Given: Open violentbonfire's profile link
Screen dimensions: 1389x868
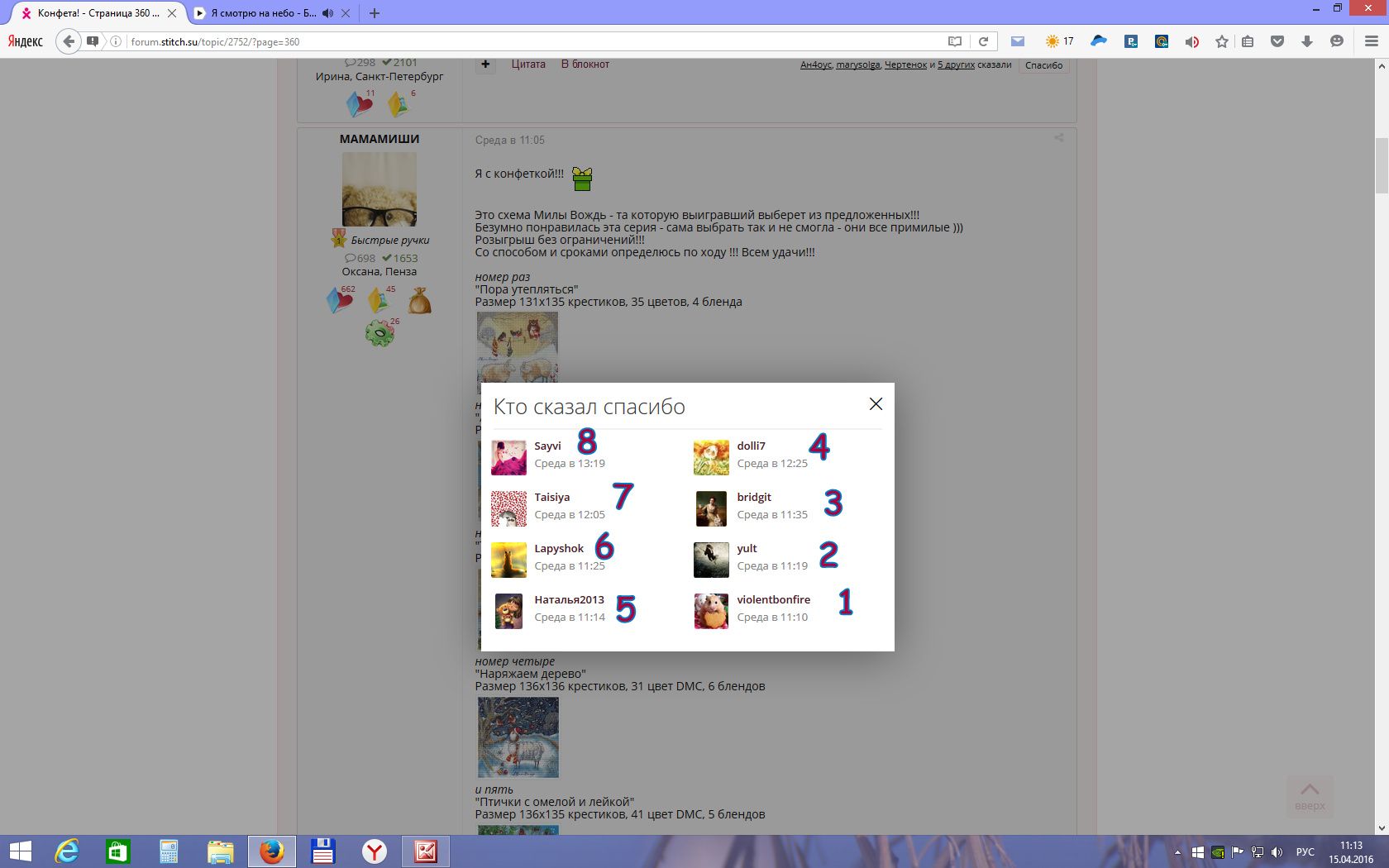Looking at the screenshot, I should point(773,599).
